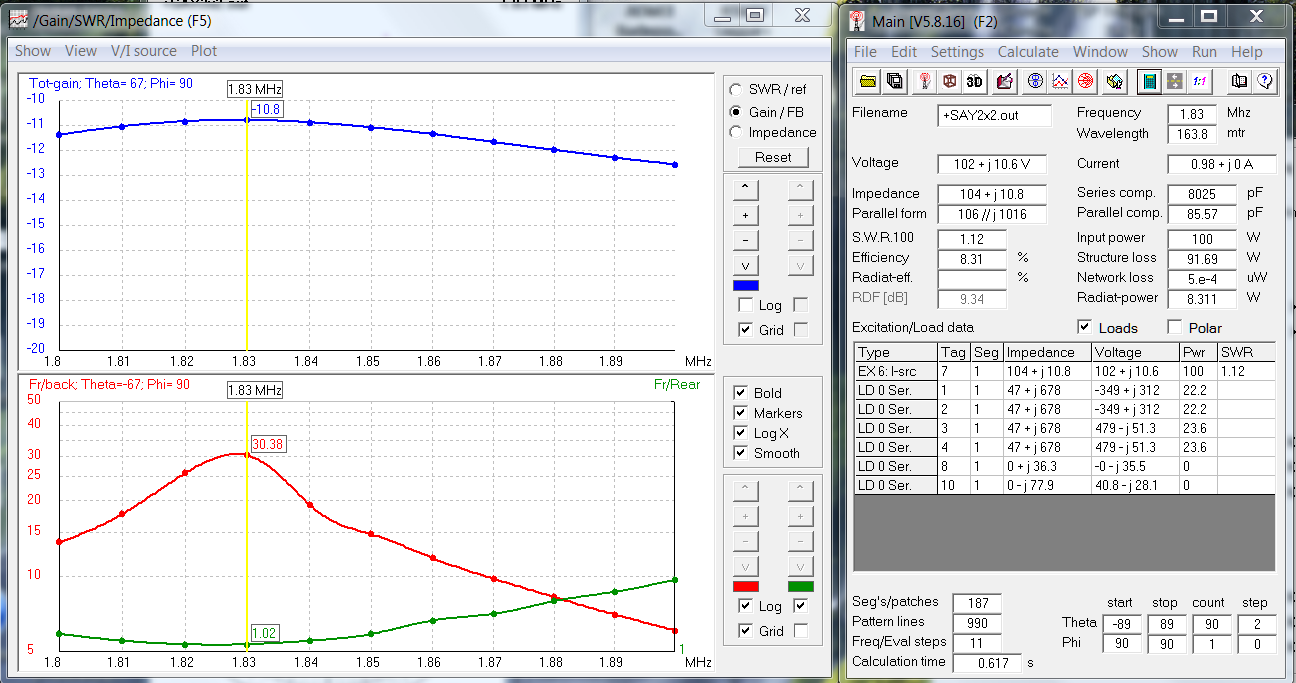Click the Filename field +SAY2x2.out
The height and width of the screenshot is (683, 1296).
[x=994, y=115]
